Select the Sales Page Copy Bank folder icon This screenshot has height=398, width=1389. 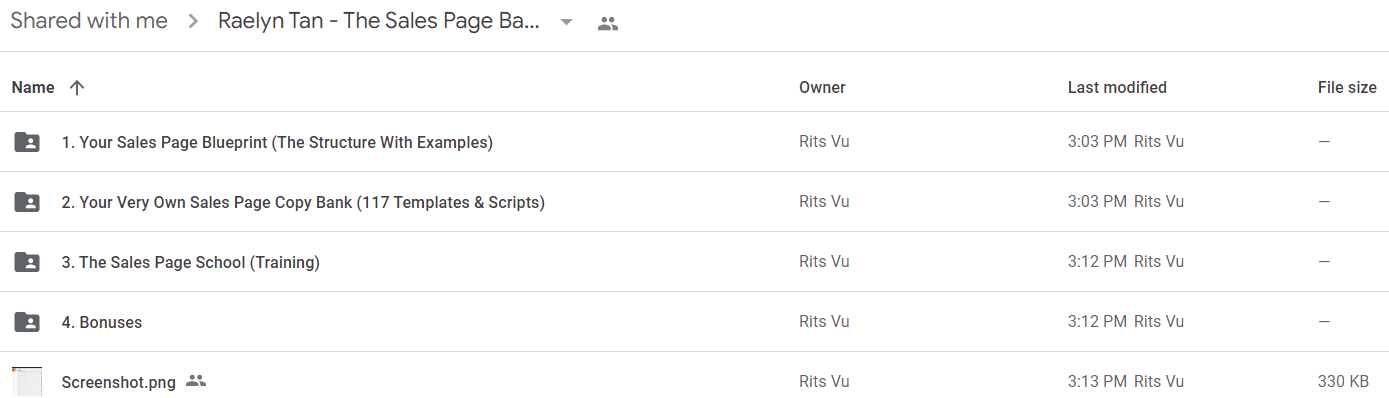[x=27, y=202]
